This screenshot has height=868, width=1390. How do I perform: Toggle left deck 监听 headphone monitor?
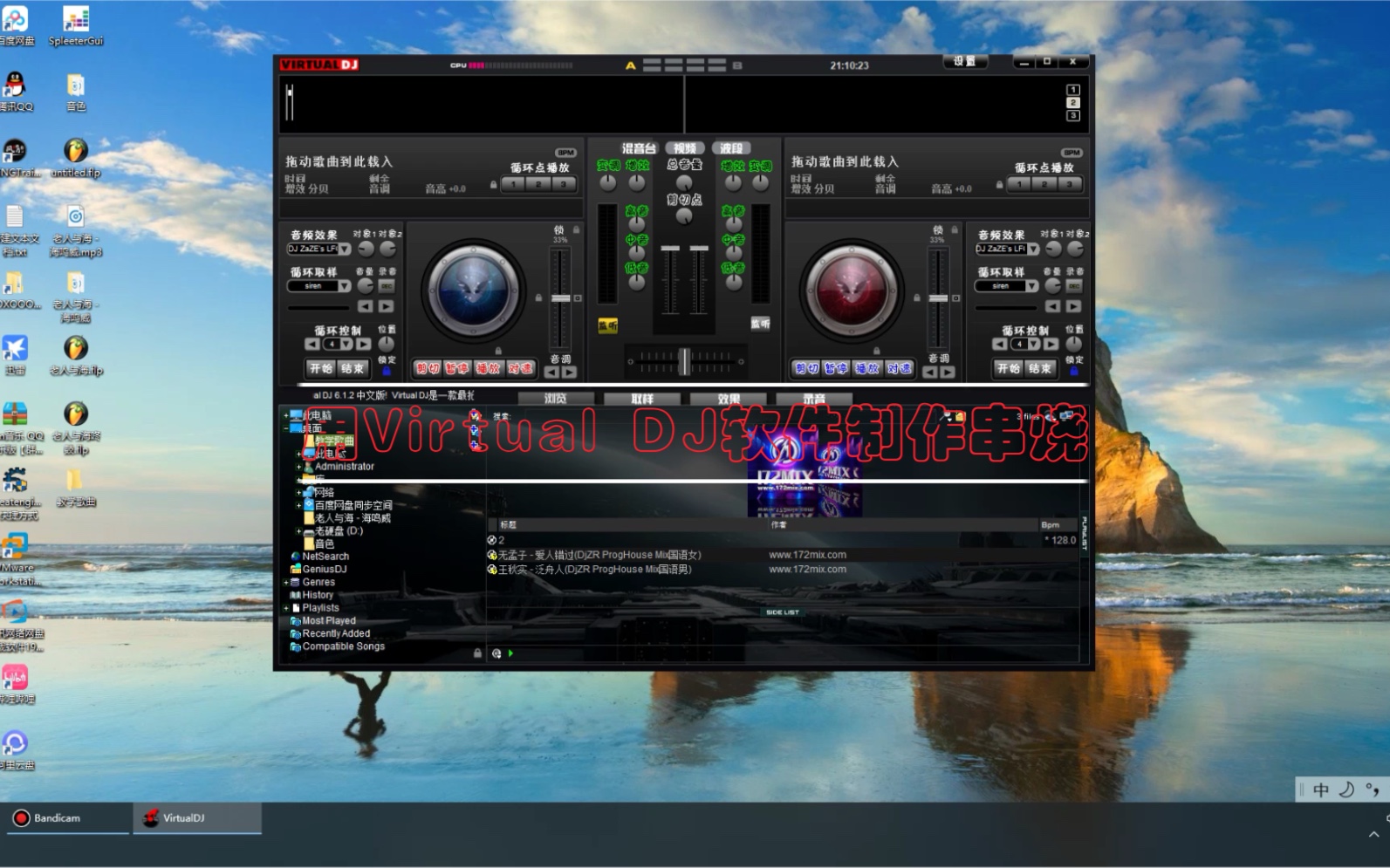607,325
